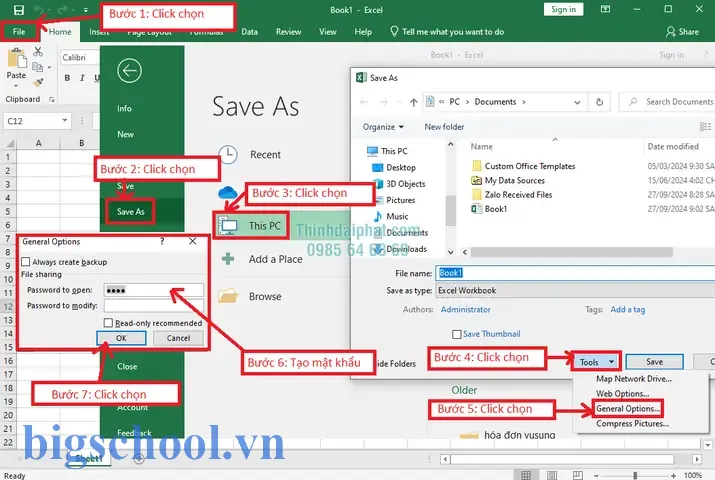Image resolution: width=715 pixels, height=480 pixels.
Task: Choose Map Network Drive in the Tools menu
Action: [x=633, y=379]
